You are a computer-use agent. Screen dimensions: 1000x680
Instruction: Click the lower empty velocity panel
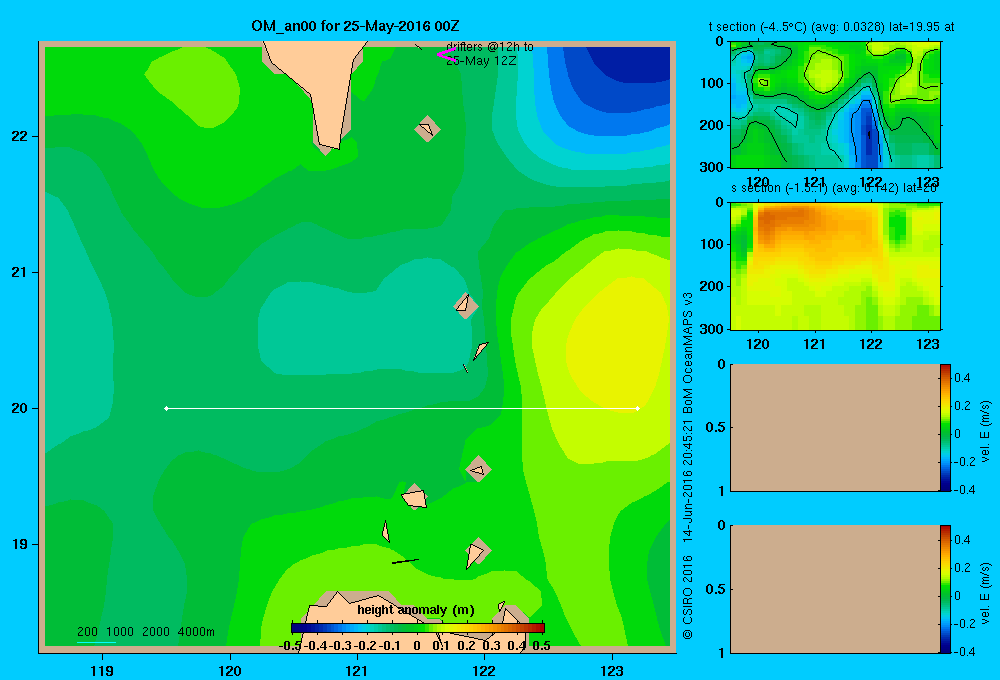[x=835, y=589]
